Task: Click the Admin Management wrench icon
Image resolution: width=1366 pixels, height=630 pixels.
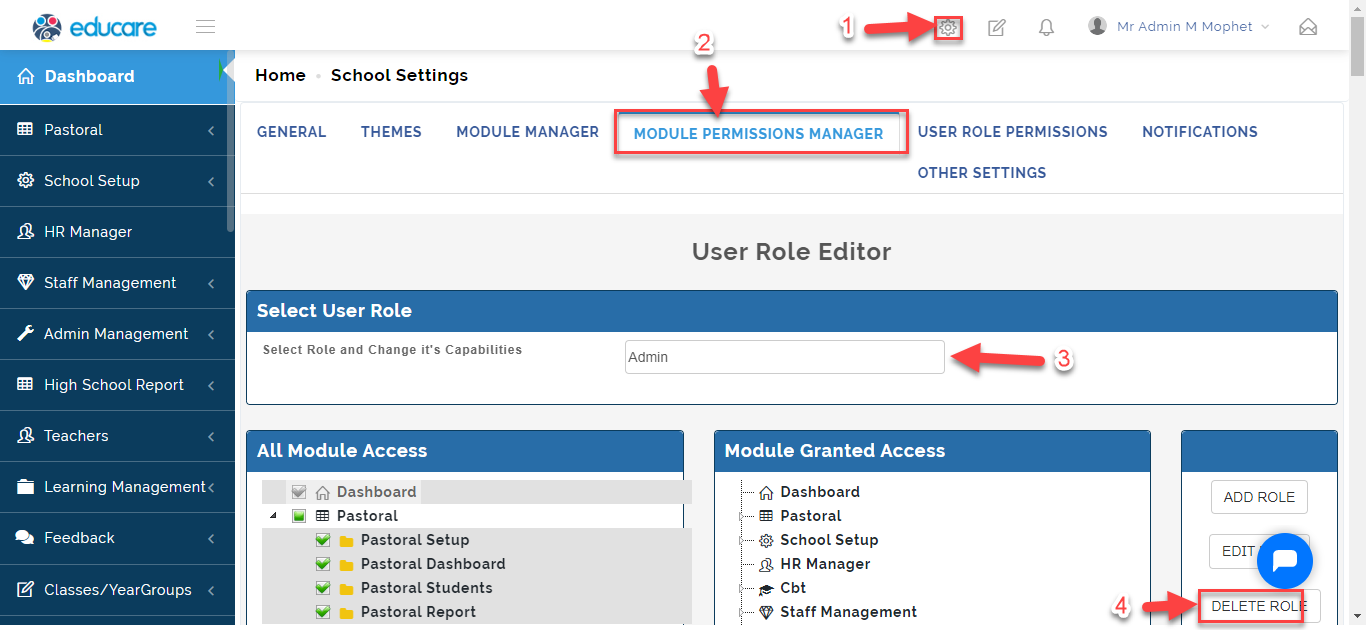Action: (x=26, y=334)
